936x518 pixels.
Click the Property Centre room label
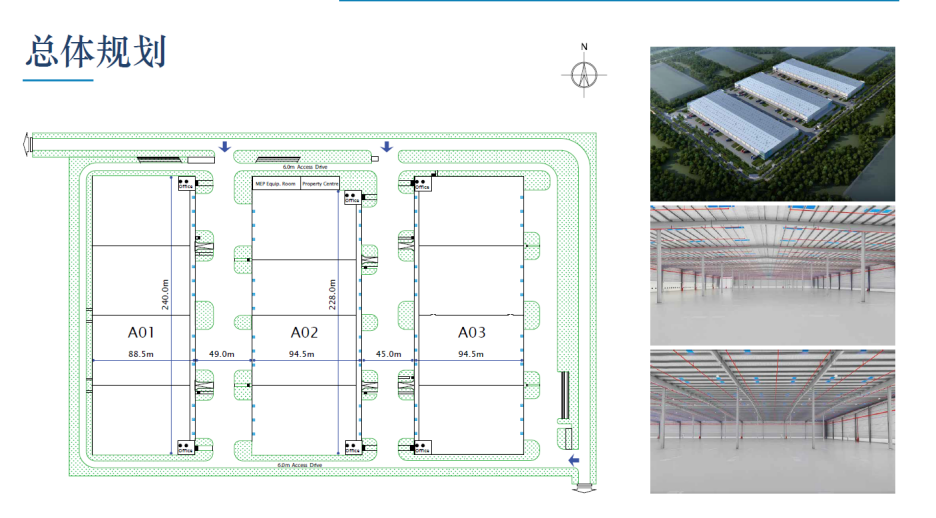320,184
